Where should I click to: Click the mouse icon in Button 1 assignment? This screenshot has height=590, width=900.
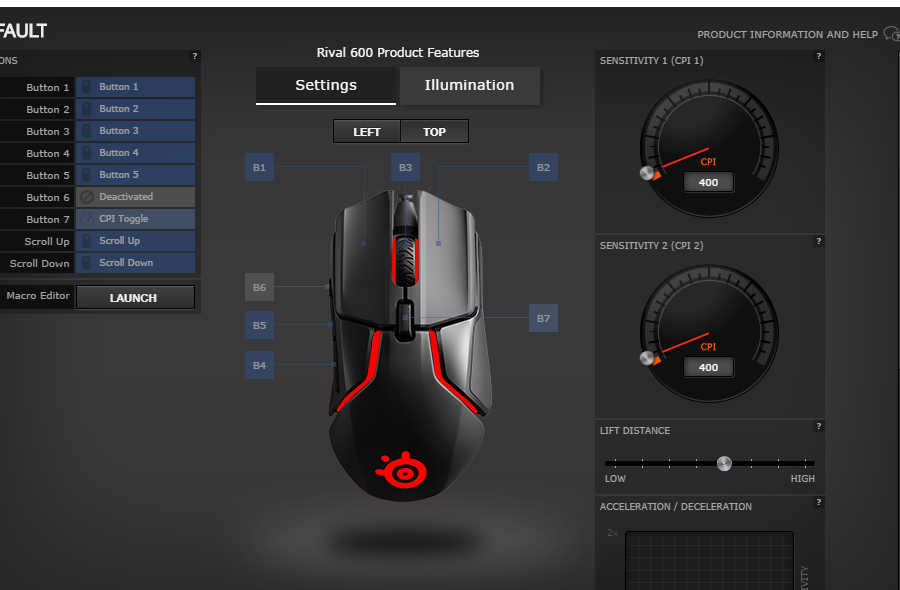pyautogui.click(x=86, y=87)
